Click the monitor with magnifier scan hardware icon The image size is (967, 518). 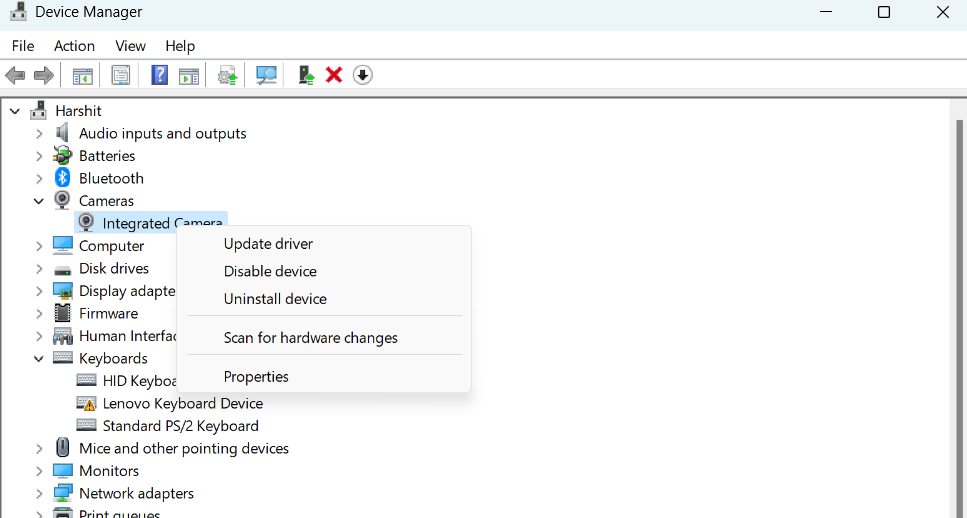coord(266,76)
